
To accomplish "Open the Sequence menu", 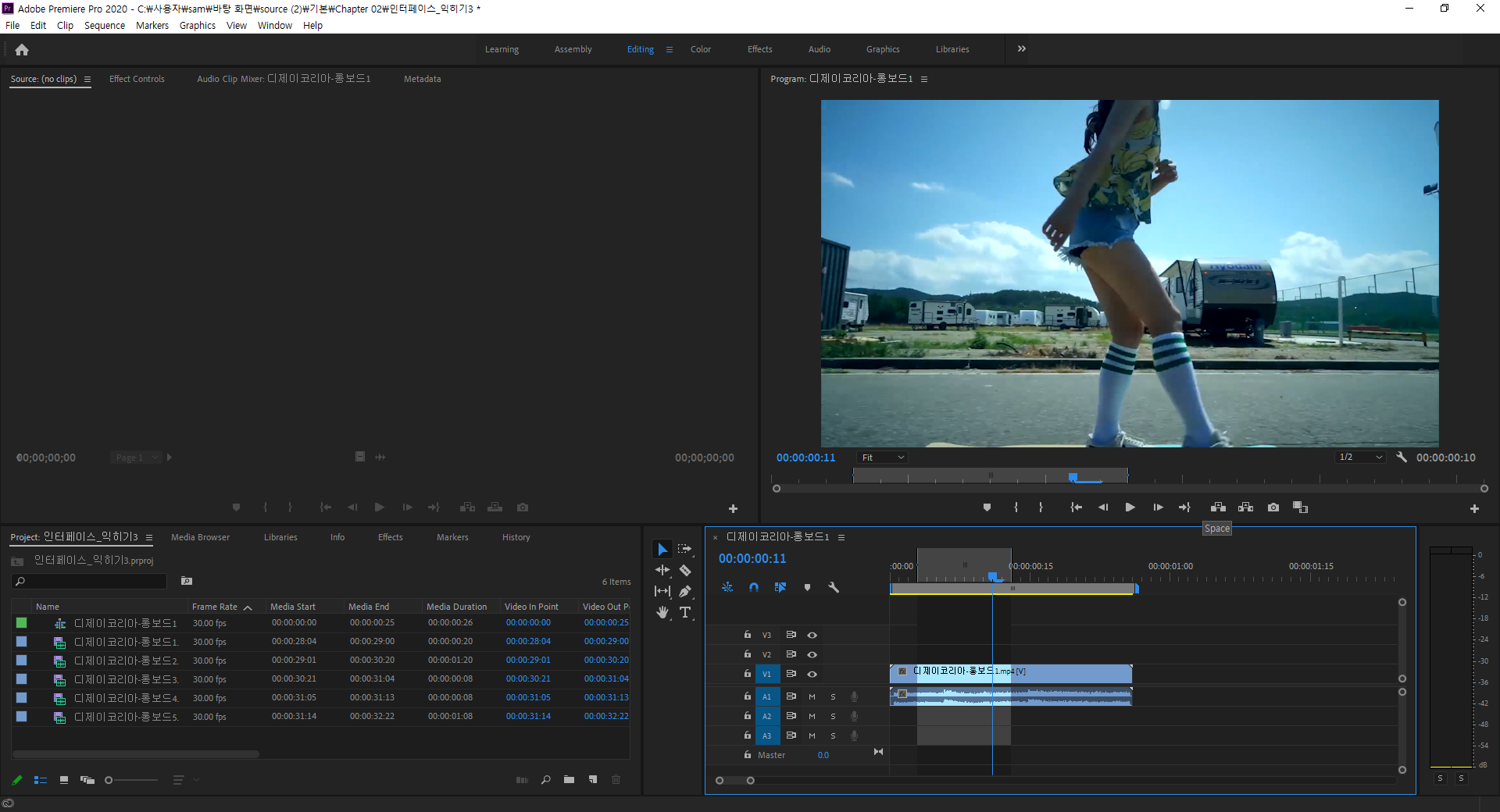I will [105, 26].
